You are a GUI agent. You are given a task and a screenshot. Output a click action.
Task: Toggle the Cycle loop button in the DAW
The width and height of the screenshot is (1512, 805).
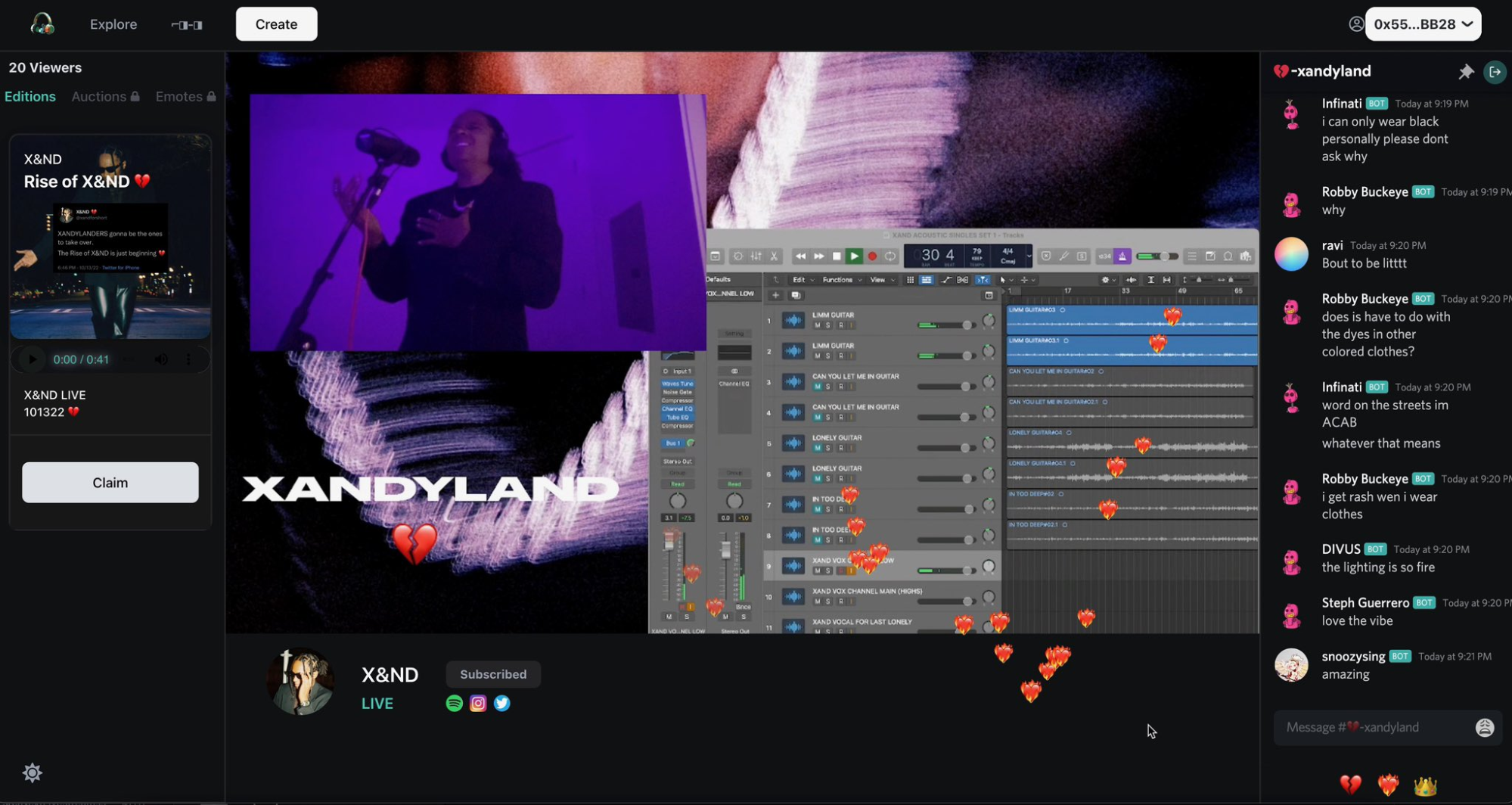pos(890,256)
